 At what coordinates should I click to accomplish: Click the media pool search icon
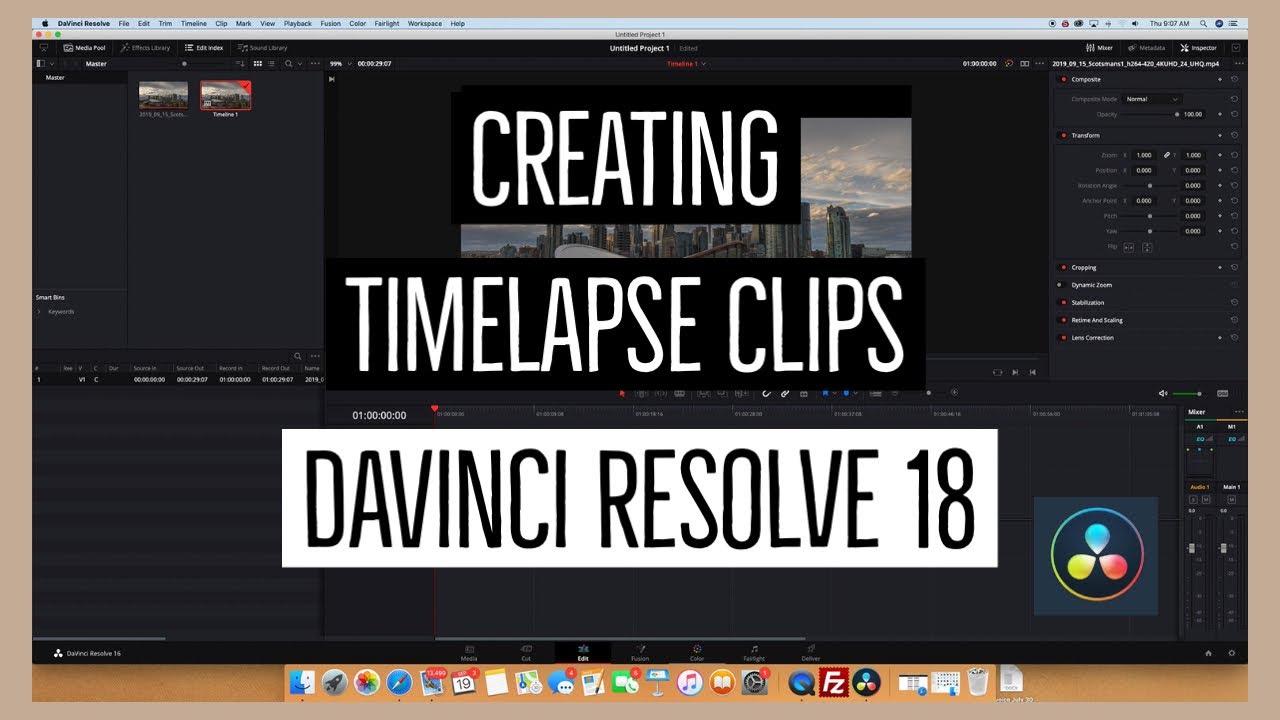tap(289, 64)
